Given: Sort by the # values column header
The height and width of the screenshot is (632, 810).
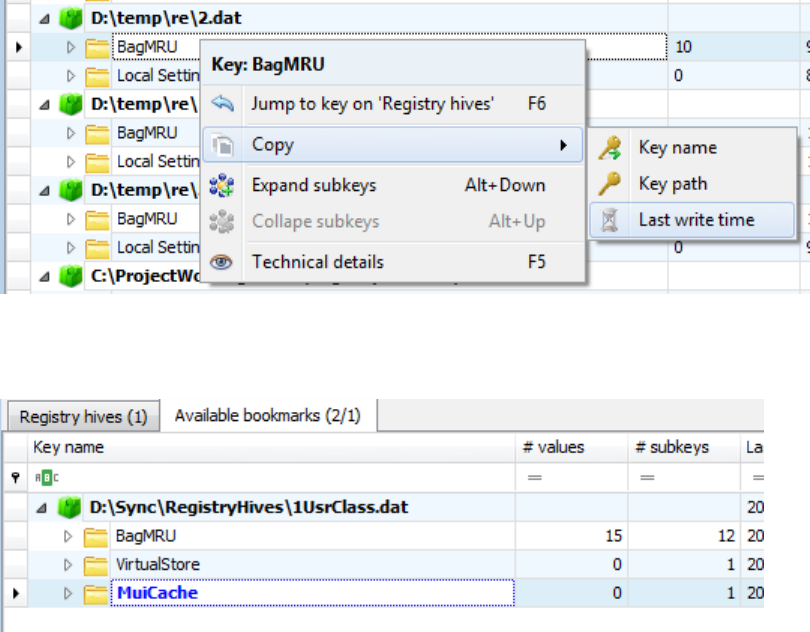Looking at the screenshot, I should click(571, 448).
